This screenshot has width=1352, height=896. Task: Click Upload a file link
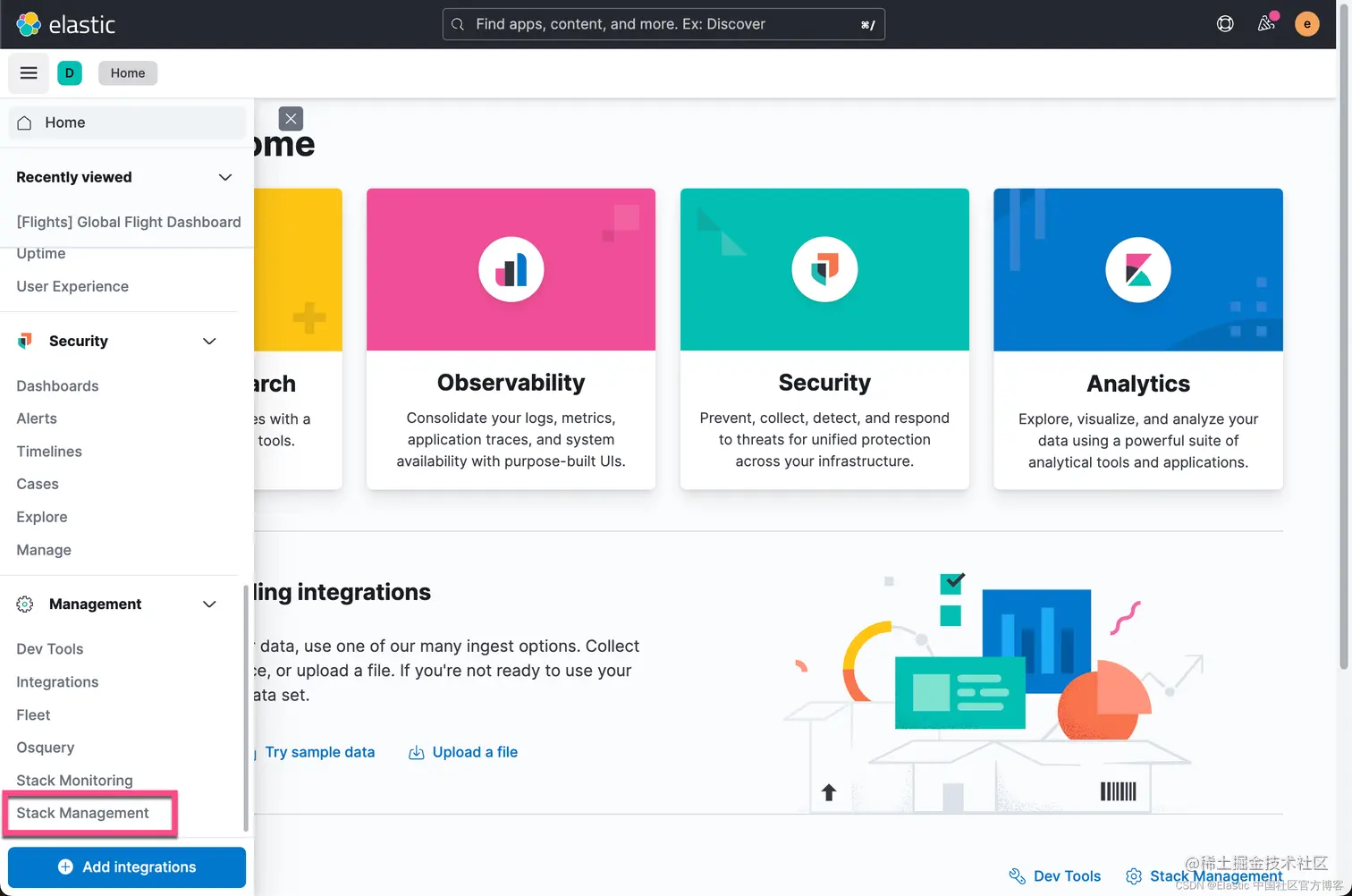click(x=475, y=753)
